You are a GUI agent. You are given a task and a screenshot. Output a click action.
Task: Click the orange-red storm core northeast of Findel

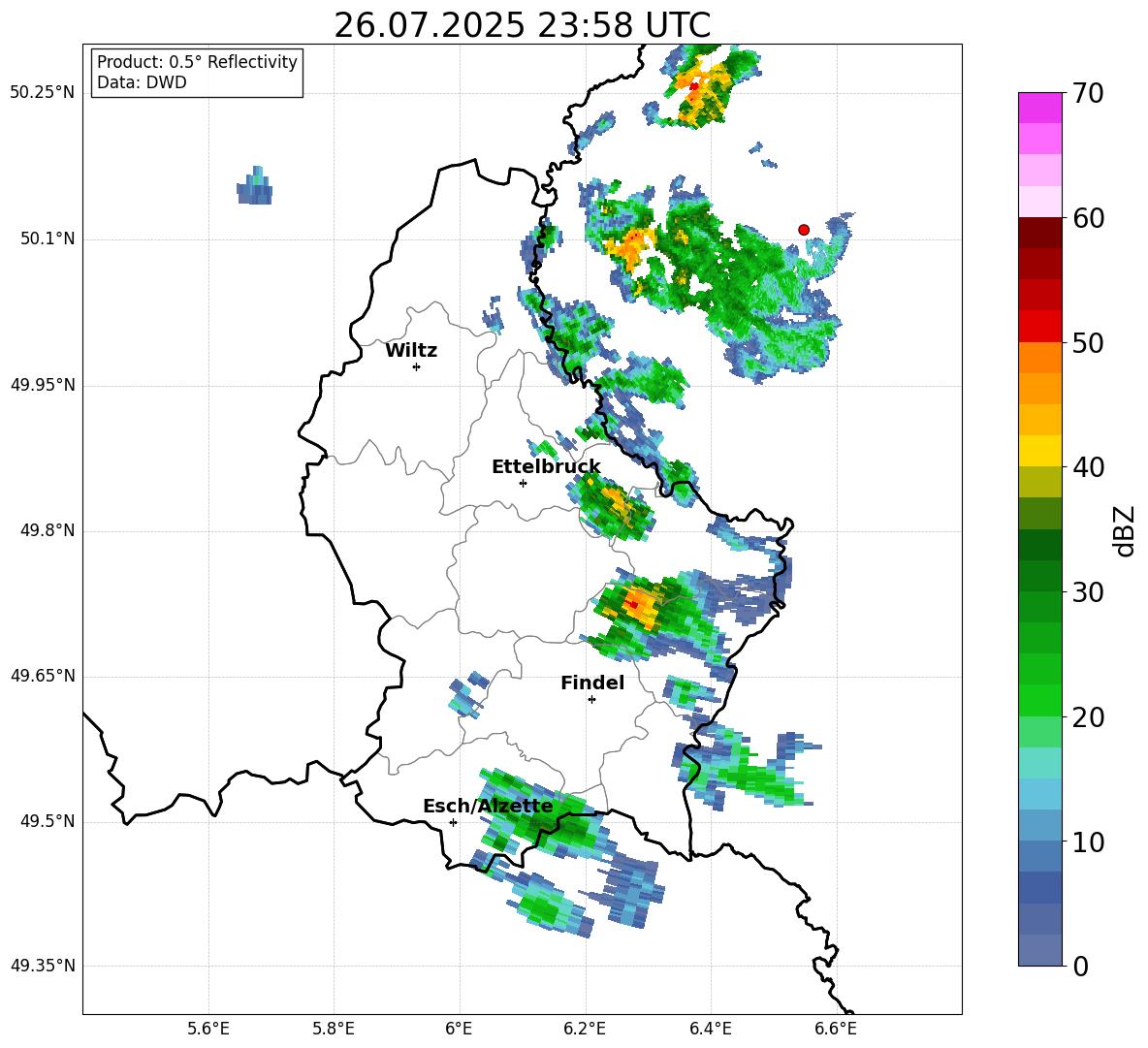coord(638,605)
